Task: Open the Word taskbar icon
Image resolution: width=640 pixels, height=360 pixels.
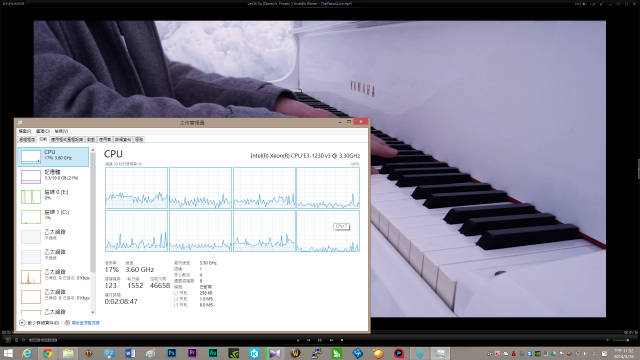Action: tap(130, 353)
